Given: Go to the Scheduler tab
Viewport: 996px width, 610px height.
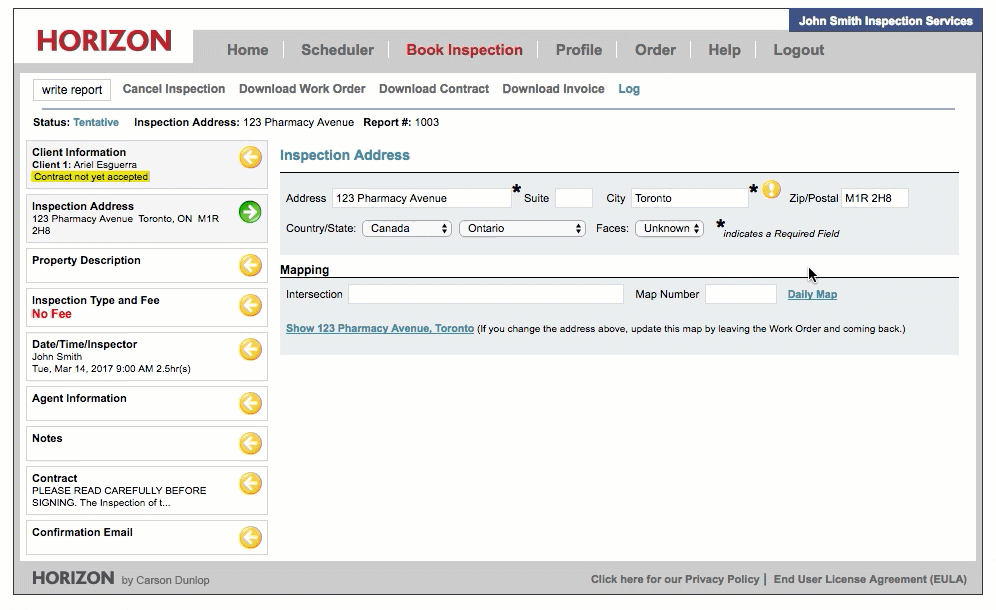Looking at the screenshot, I should coord(337,50).
